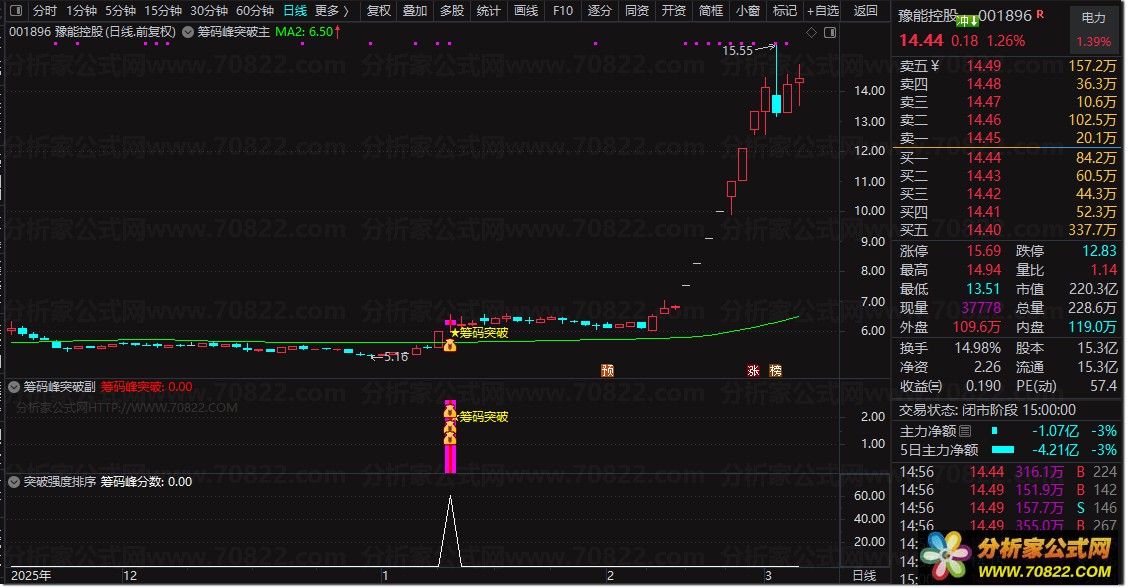Click the 涨停 15.69 value

pos(983,251)
